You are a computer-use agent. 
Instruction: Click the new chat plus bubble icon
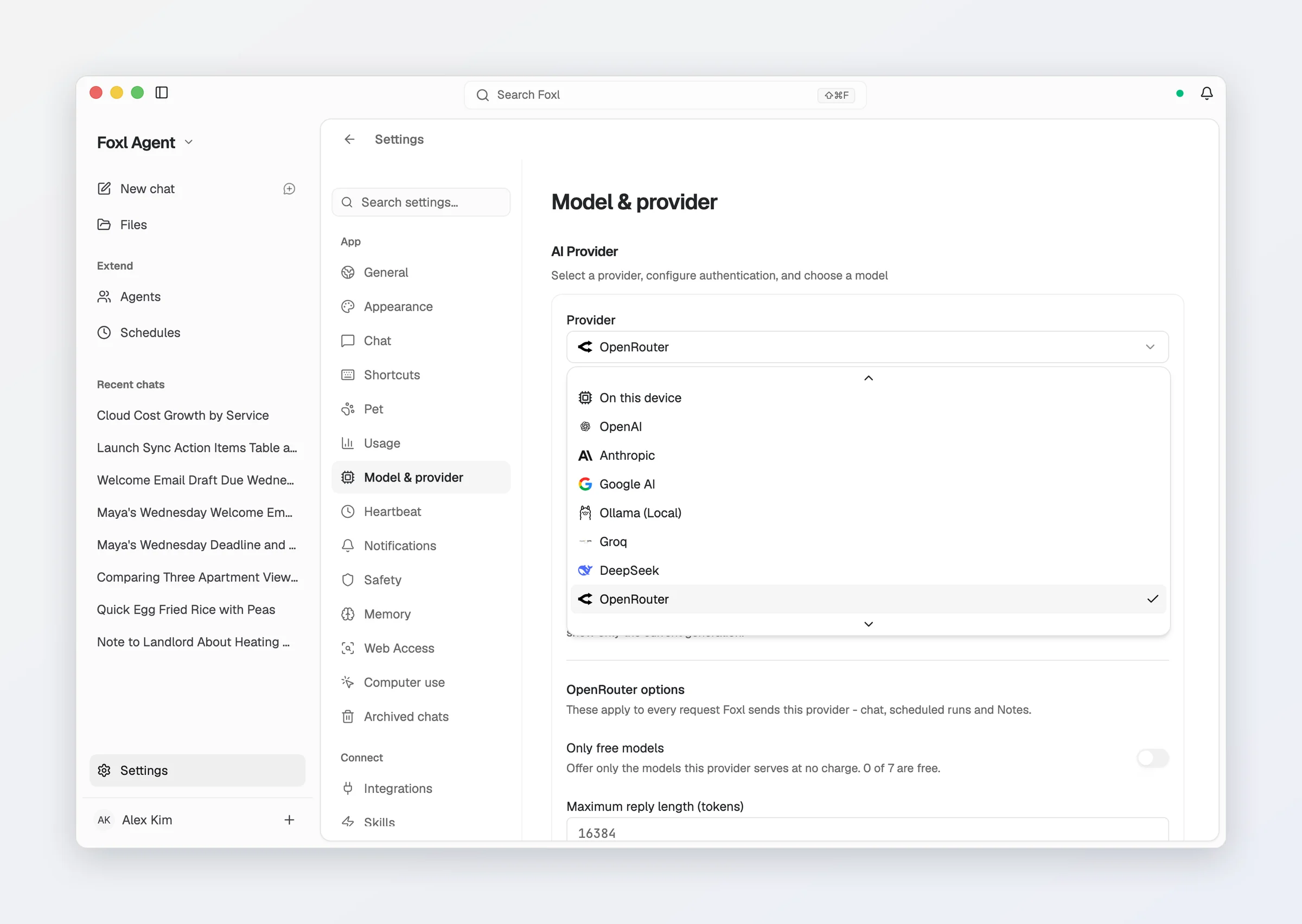pos(289,189)
